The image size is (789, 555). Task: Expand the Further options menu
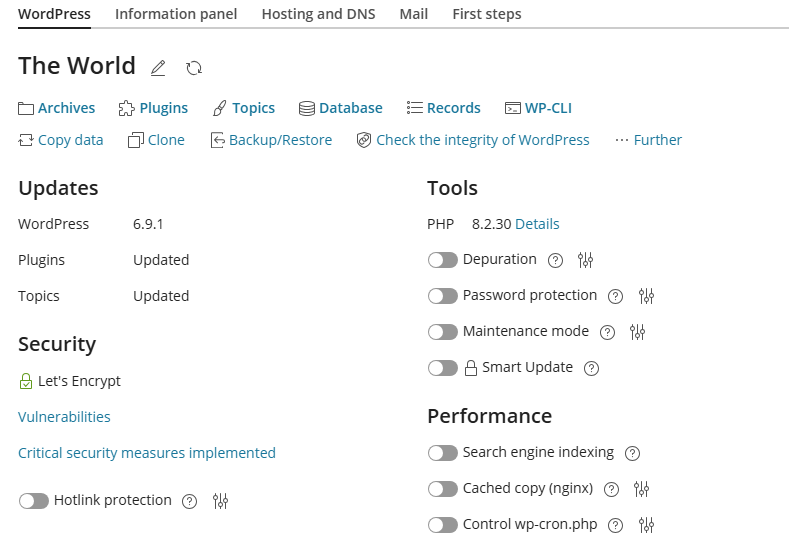coord(648,140)
